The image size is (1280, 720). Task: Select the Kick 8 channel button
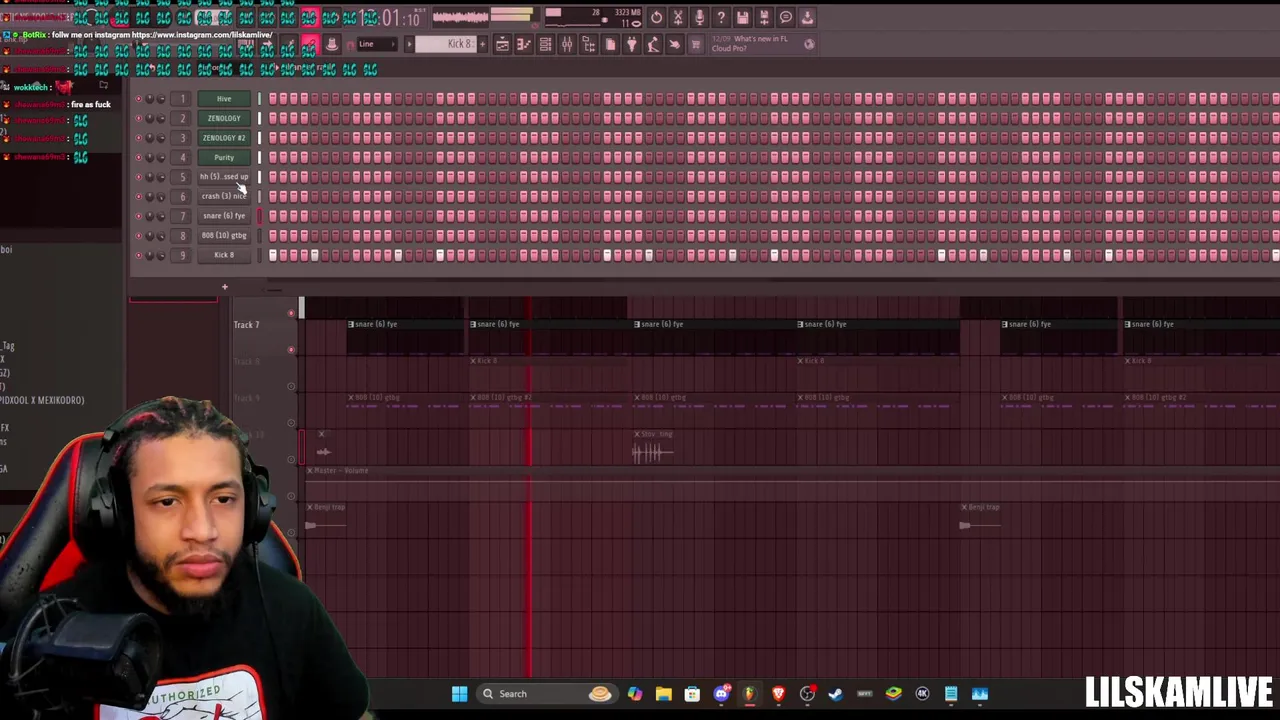(224, 255)
